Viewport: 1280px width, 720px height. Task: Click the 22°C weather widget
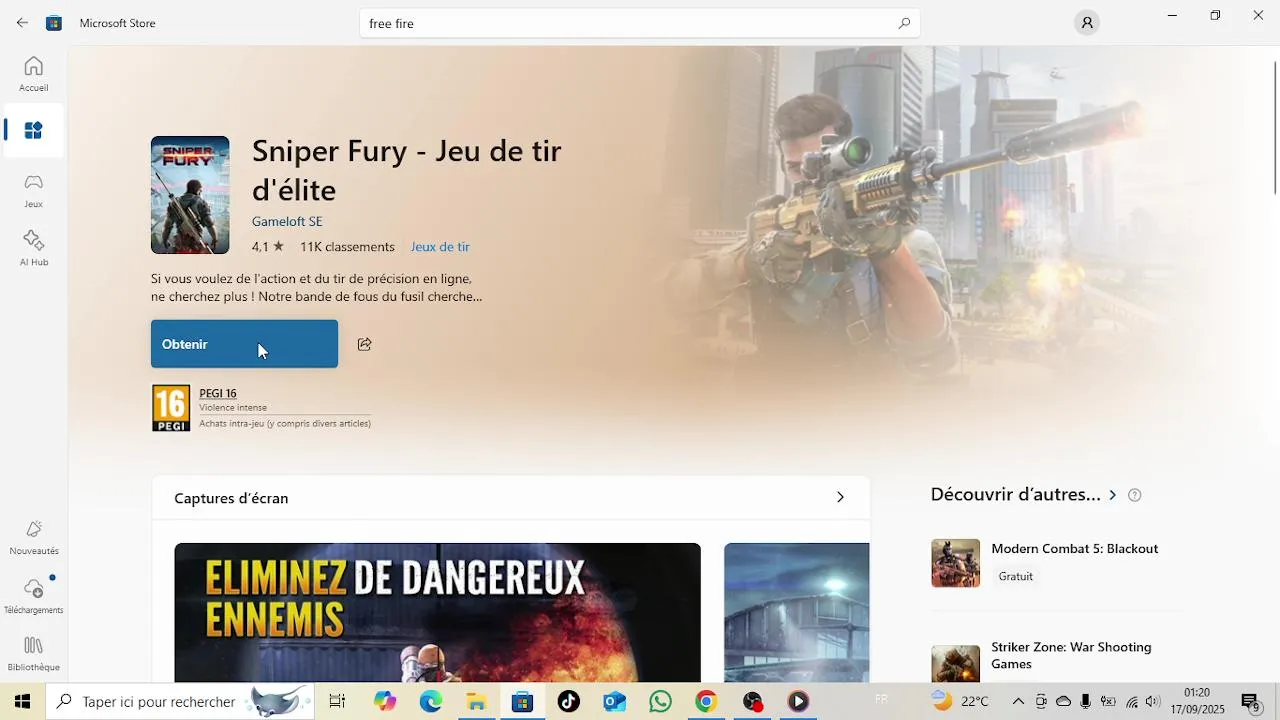(961, 701)
